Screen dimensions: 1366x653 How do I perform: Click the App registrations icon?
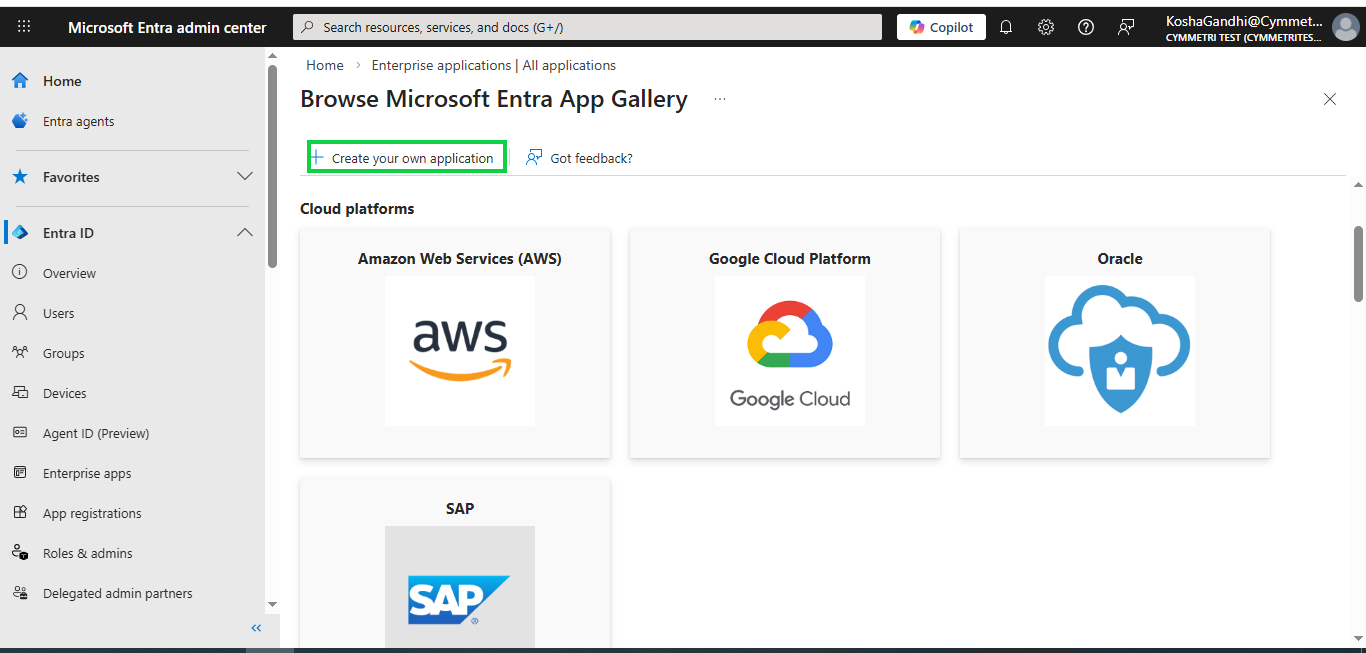[20, 512]
